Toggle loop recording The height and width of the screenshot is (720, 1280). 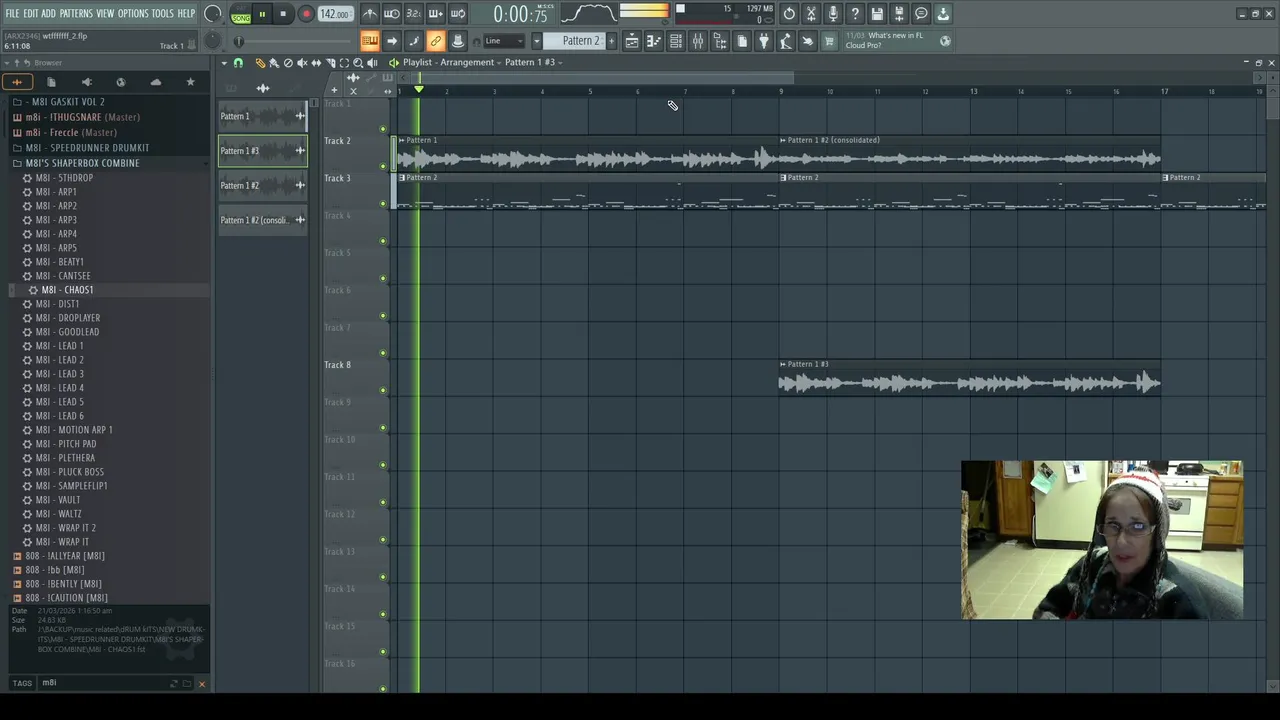pyautogui.click(x=457, y=14)
